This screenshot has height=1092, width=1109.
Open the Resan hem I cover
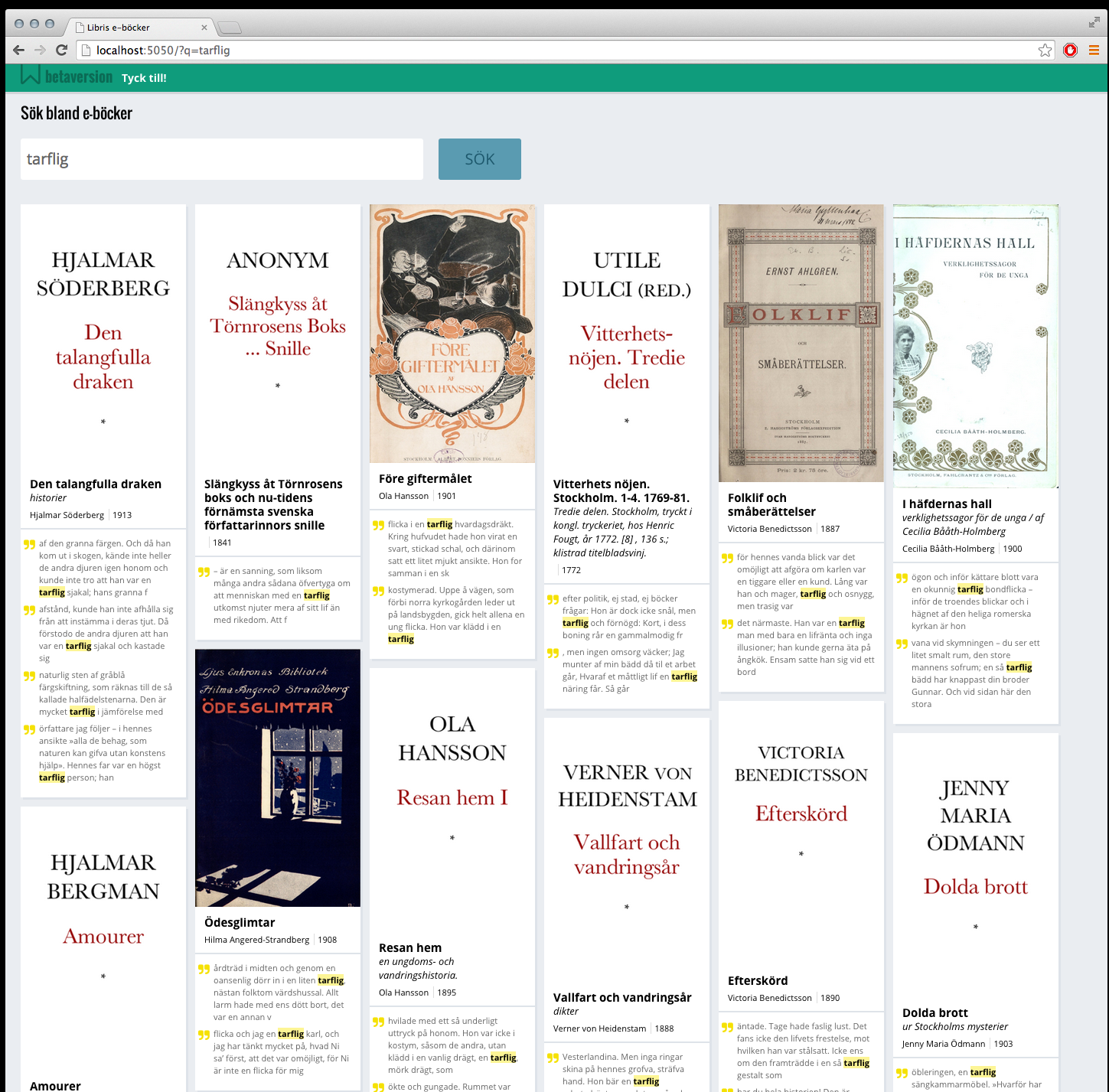(452, 800)
